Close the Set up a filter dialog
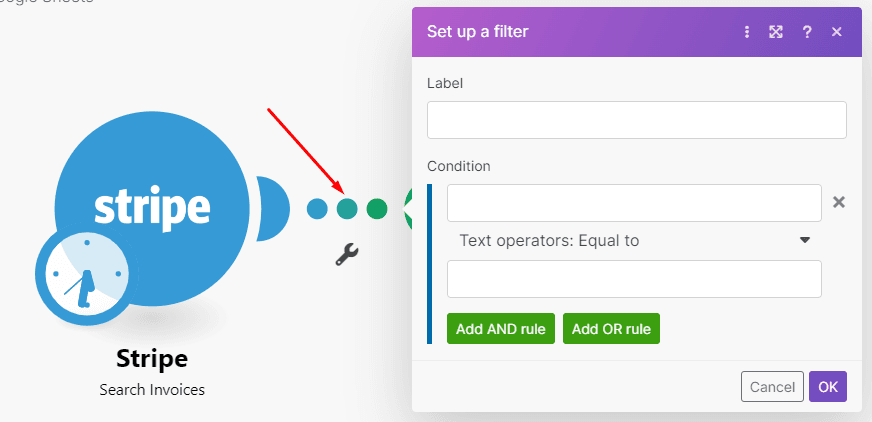 click(837, 32)
